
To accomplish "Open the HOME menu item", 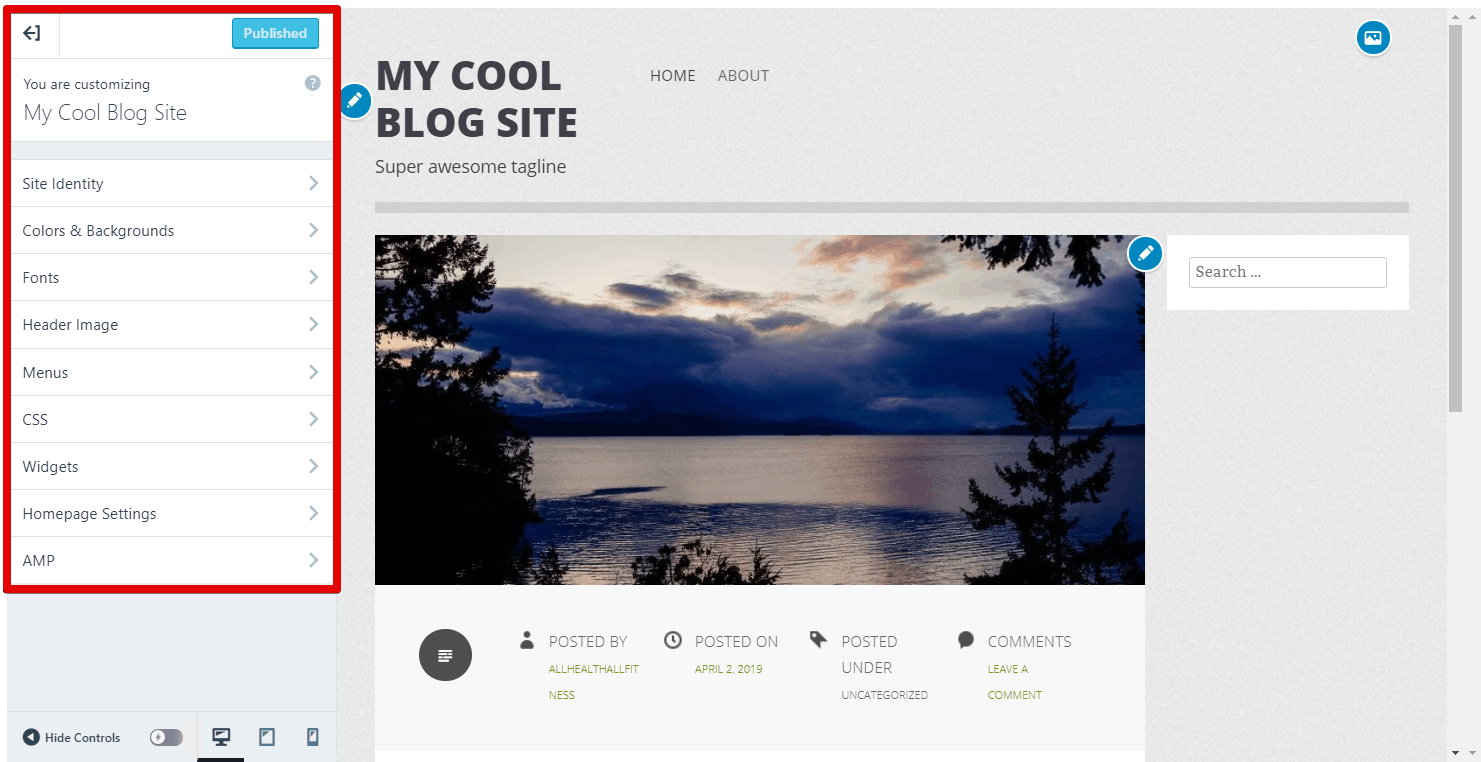I will 673,75.
